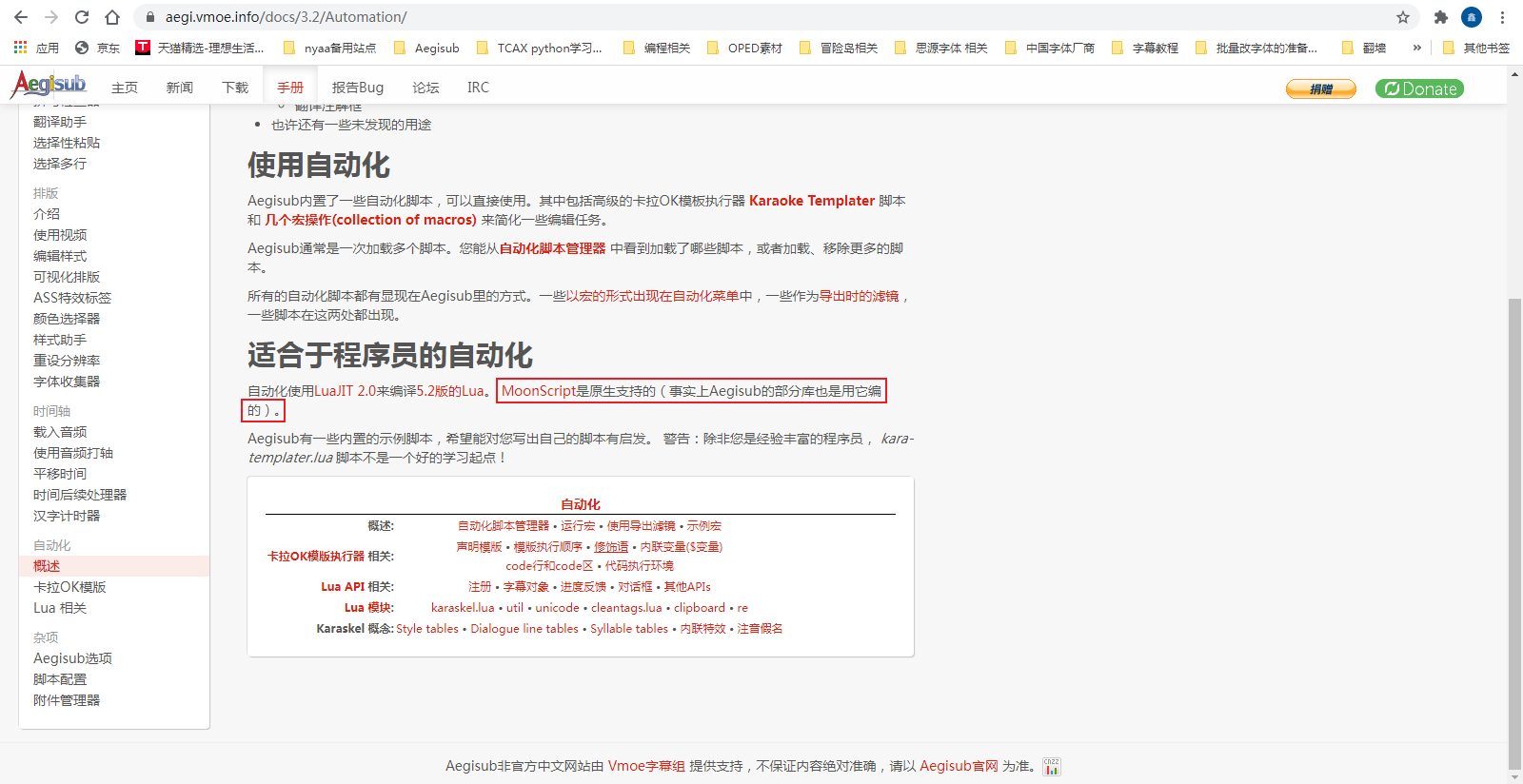Open 时间后续处理器 in sidebar
Image resolution: width=1523 pixels, height=784 pixels.
80,495
